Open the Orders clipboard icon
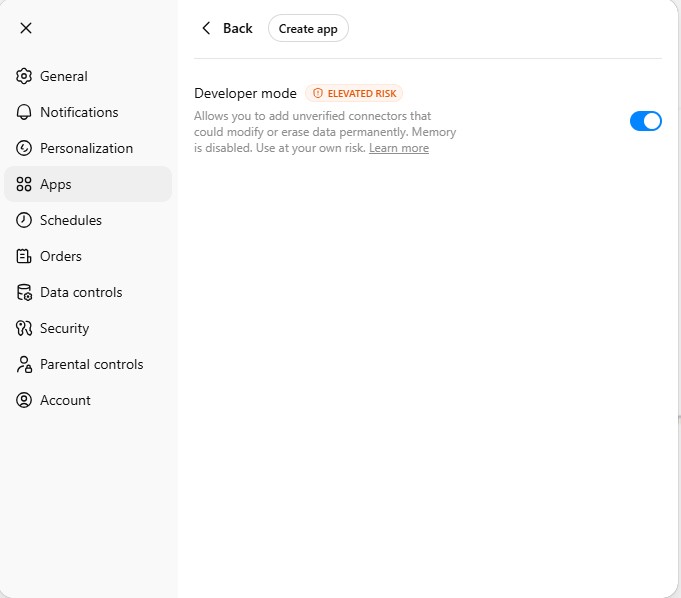This screenshot has height=598, width=681. coord(24,256)
